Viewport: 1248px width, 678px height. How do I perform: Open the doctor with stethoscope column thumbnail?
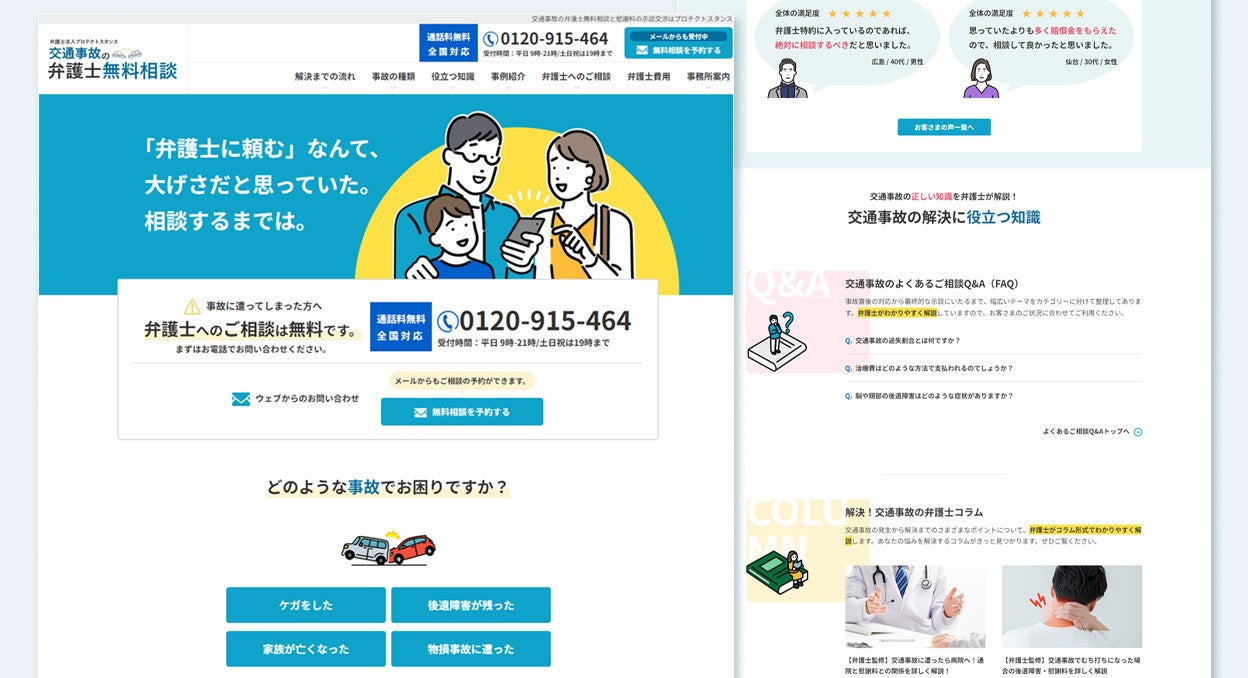tap(915, 607)
